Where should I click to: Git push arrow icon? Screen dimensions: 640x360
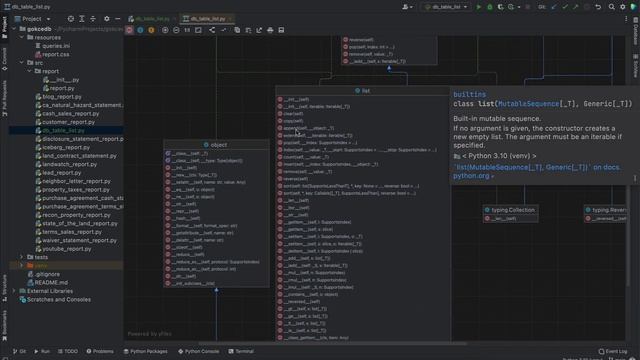(576, 7)
